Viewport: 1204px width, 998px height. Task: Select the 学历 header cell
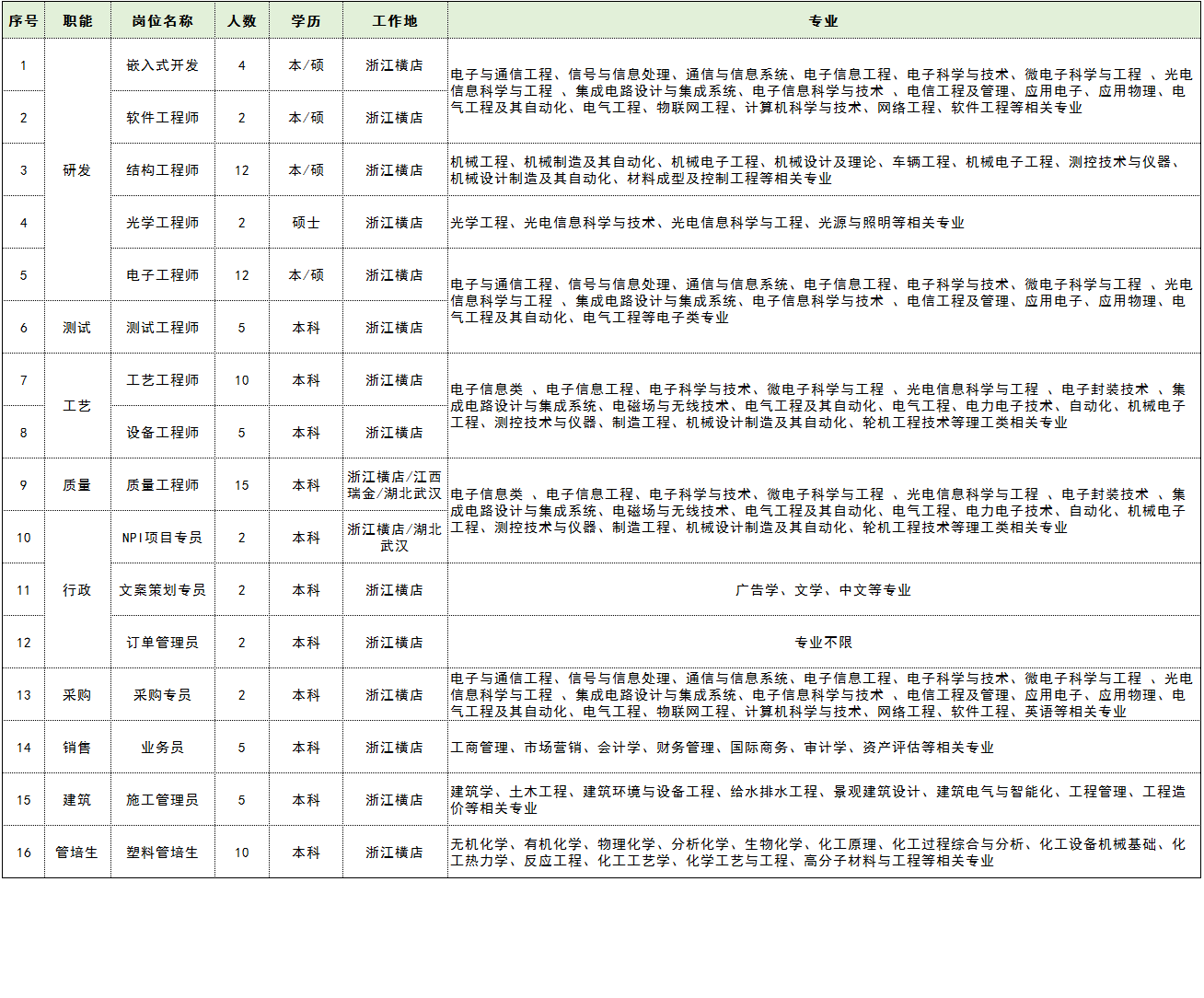click(x=306, y=20)
